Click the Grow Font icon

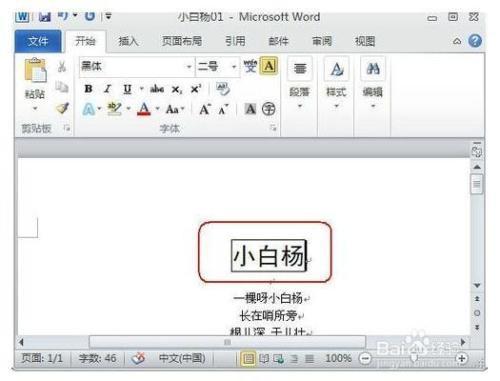point(205,109)
